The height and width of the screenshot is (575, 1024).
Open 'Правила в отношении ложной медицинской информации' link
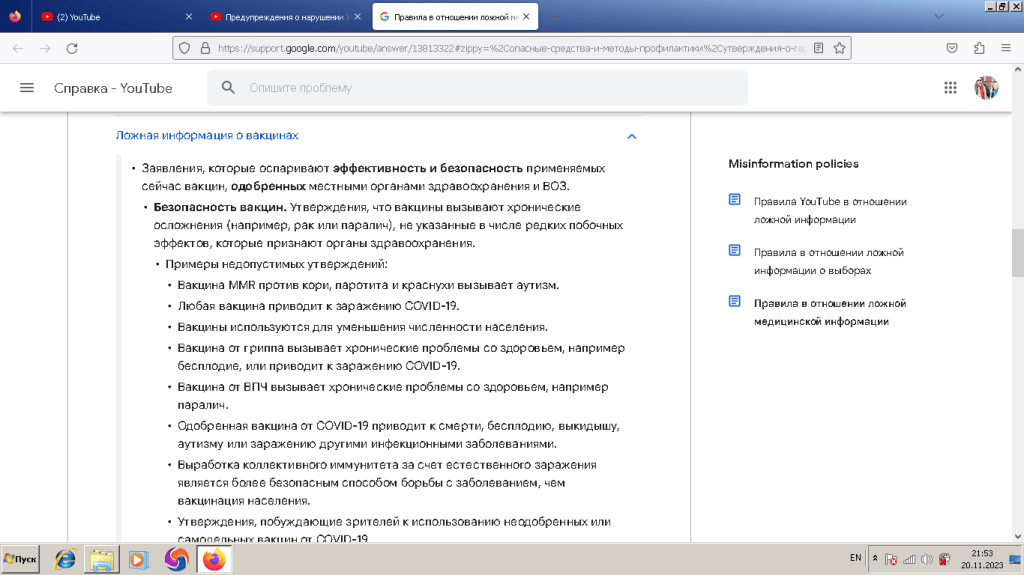829,312
